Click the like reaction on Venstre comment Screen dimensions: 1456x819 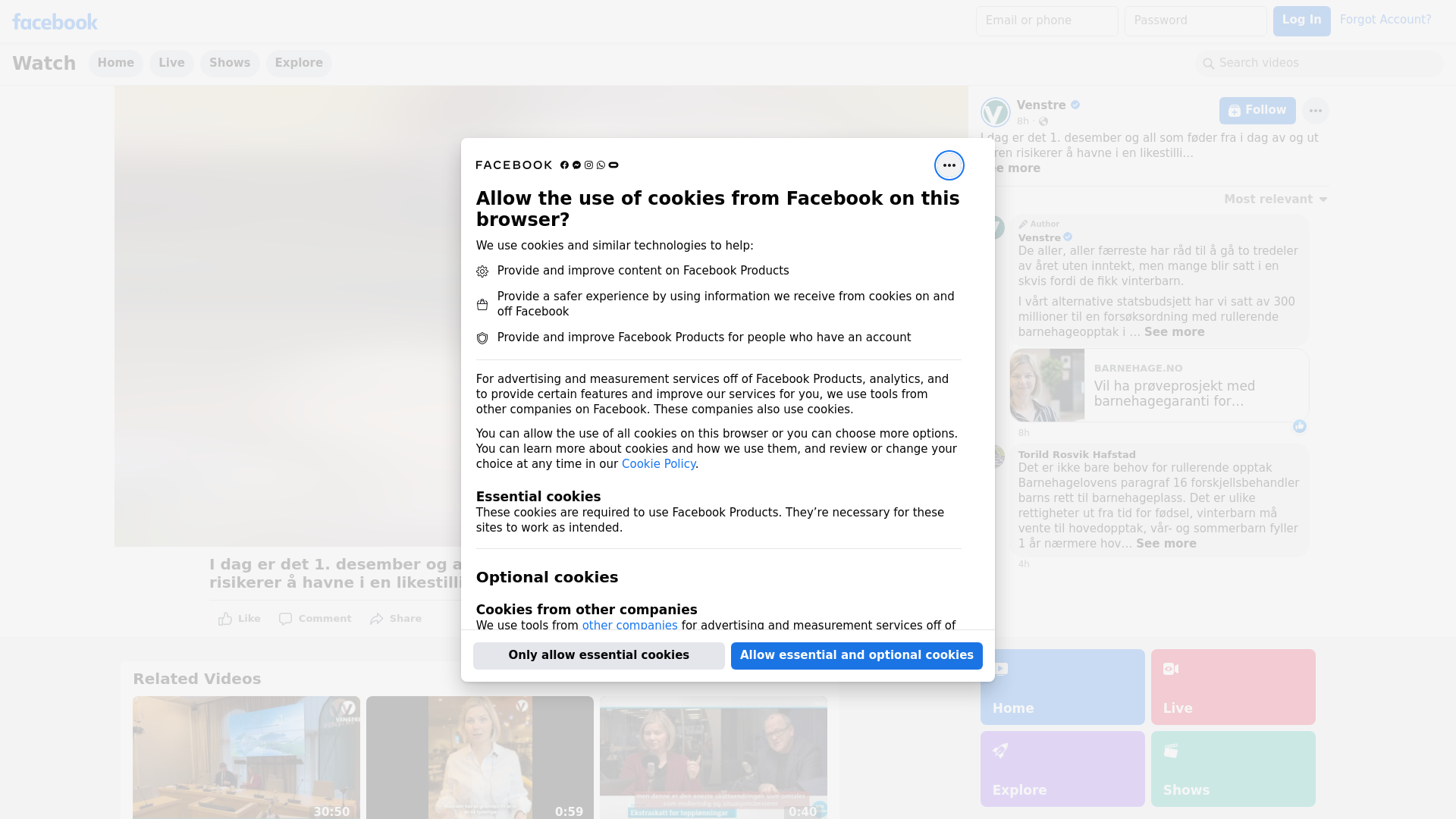[1300, 426]
